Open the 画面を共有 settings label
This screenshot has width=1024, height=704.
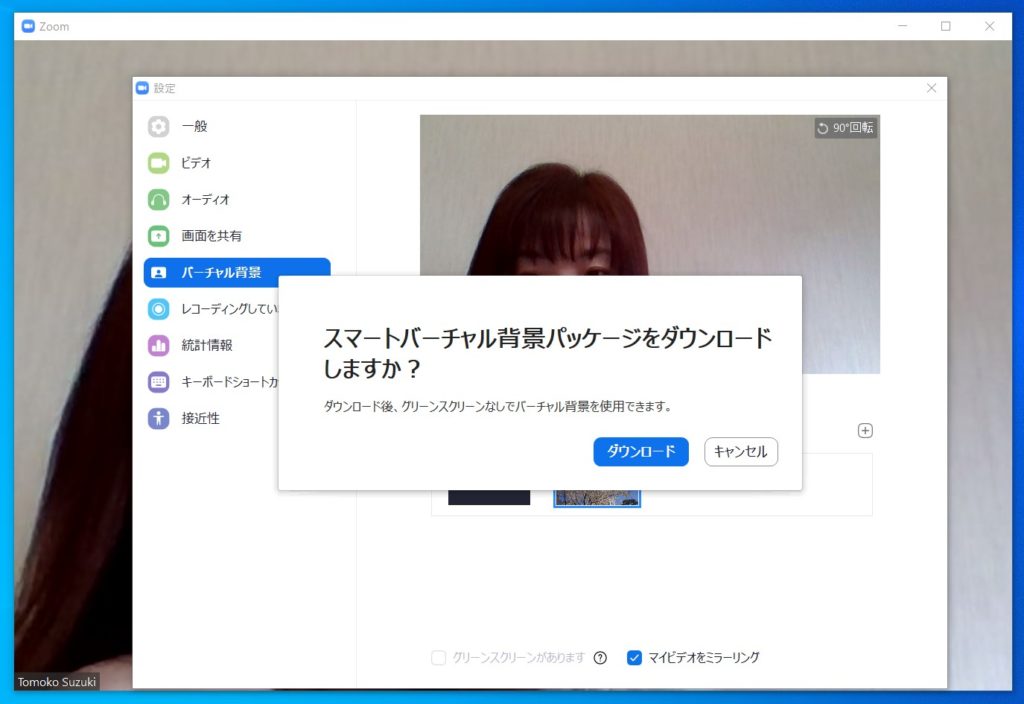tap(212, 236)
